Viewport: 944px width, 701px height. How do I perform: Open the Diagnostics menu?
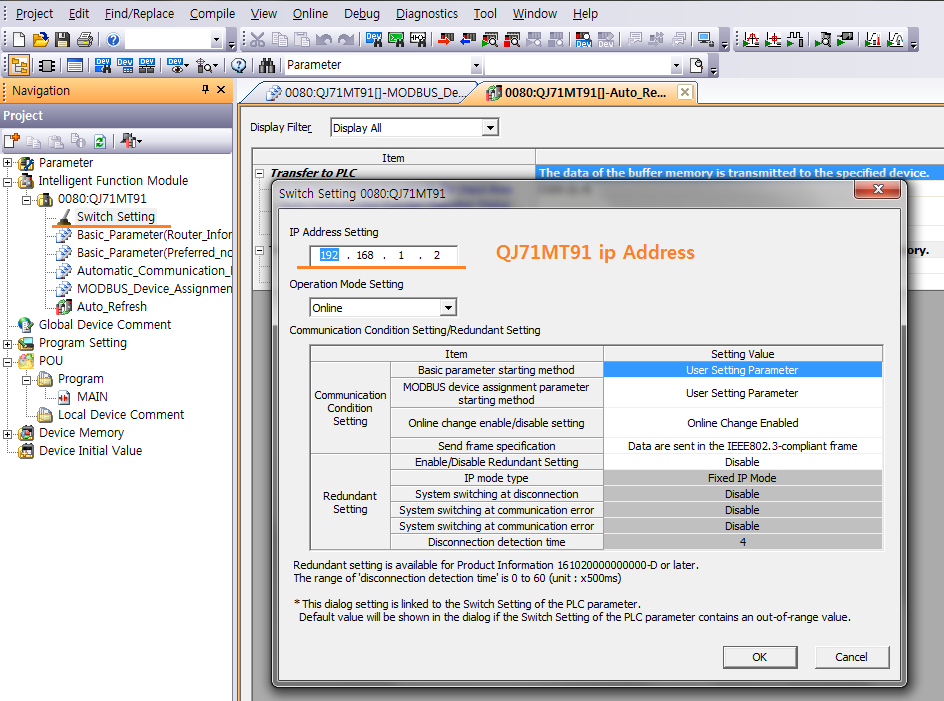pyautogui.click(x=426, y=13)
